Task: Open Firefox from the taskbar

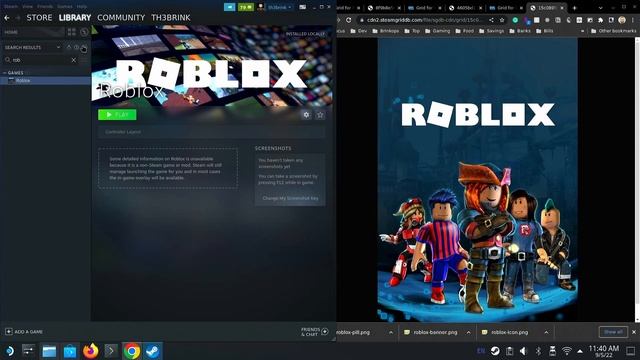Action: [91, 351]
